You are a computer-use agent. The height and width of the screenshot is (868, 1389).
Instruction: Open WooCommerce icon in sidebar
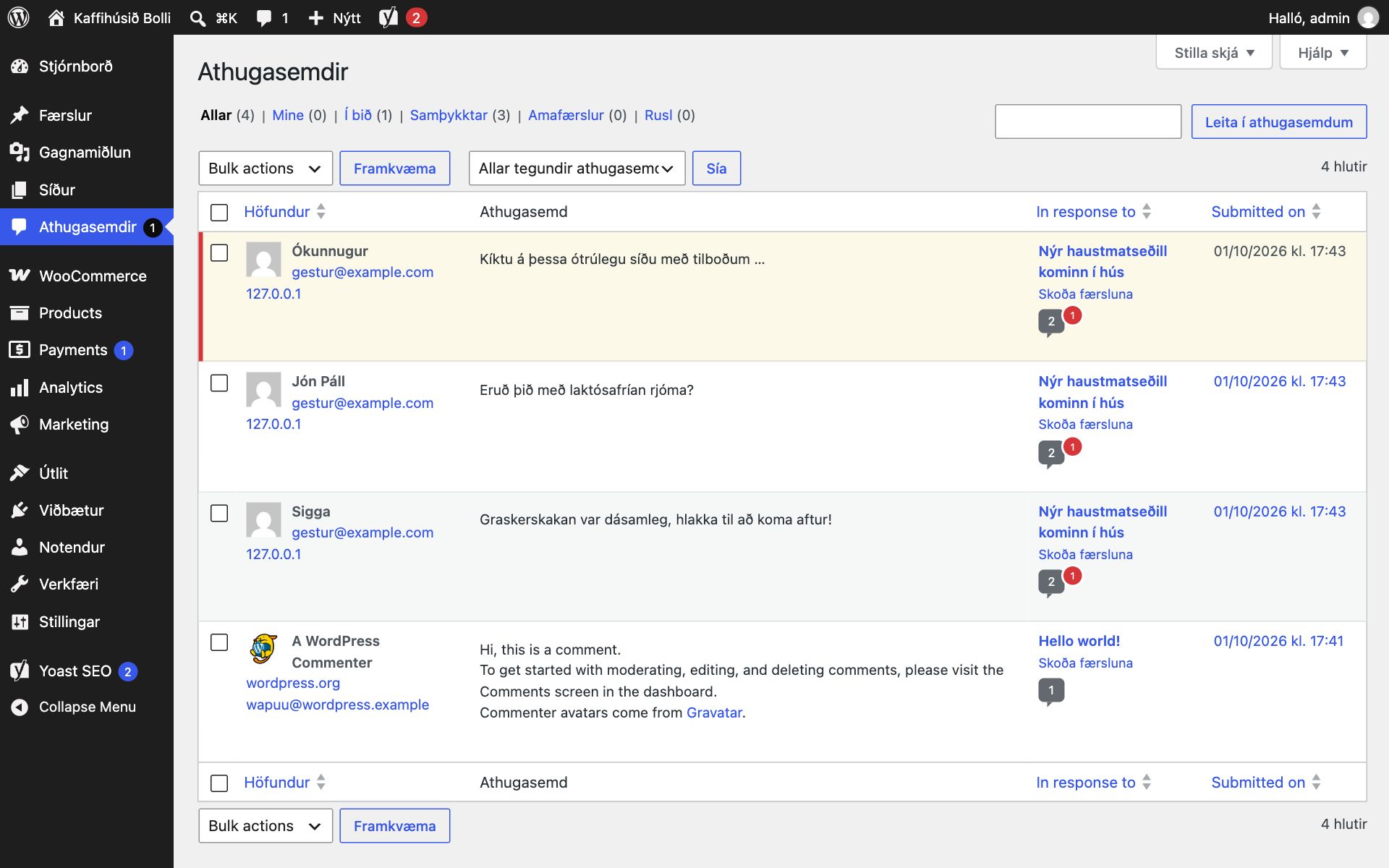tap(20, 276)
